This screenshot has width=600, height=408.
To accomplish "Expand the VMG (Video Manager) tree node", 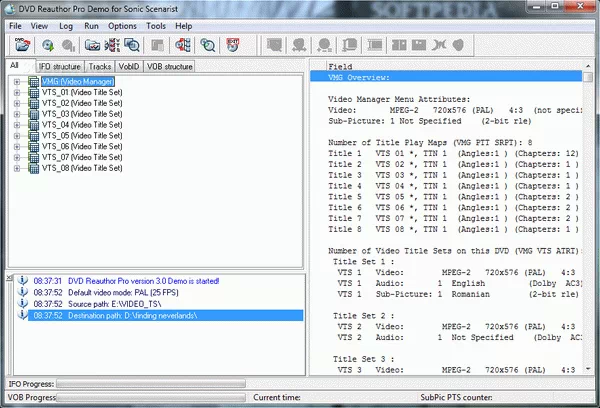I will (x=17, y=81).
